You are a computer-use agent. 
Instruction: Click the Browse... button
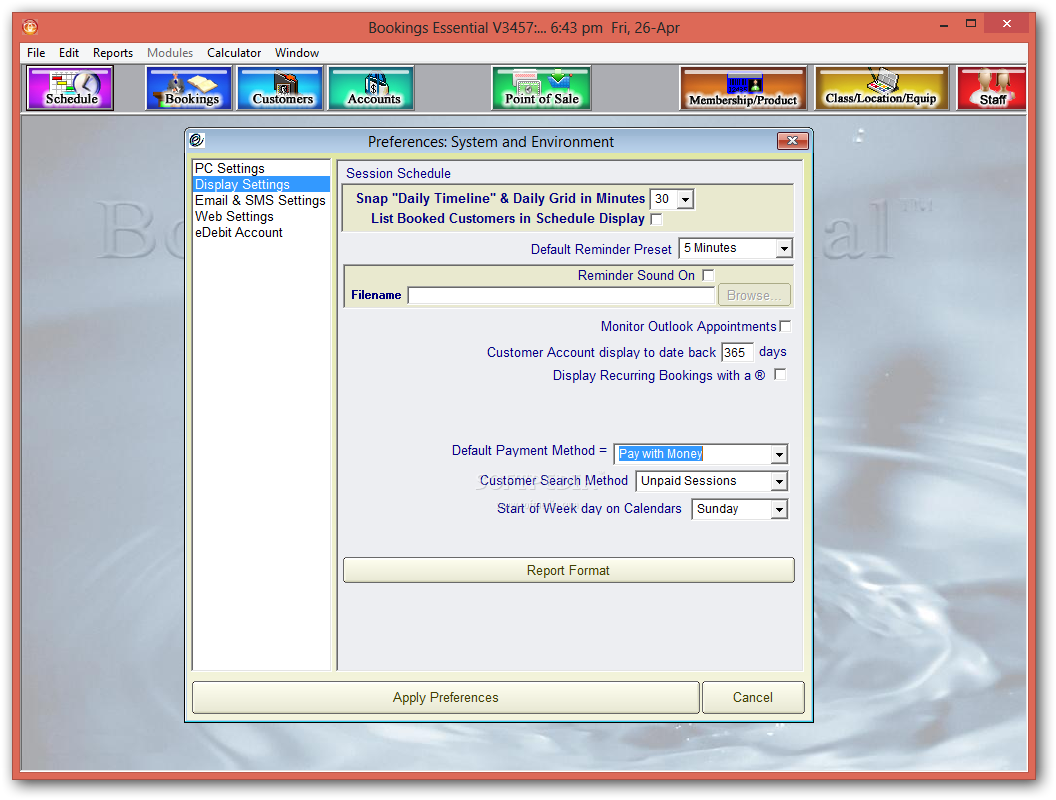tap(754, 296)
